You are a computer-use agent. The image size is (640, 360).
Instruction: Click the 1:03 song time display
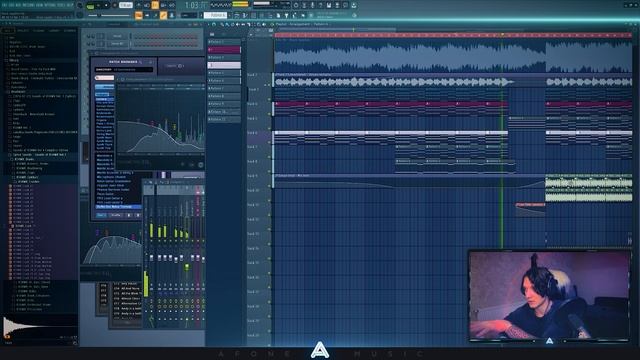[x=197, y=5]
